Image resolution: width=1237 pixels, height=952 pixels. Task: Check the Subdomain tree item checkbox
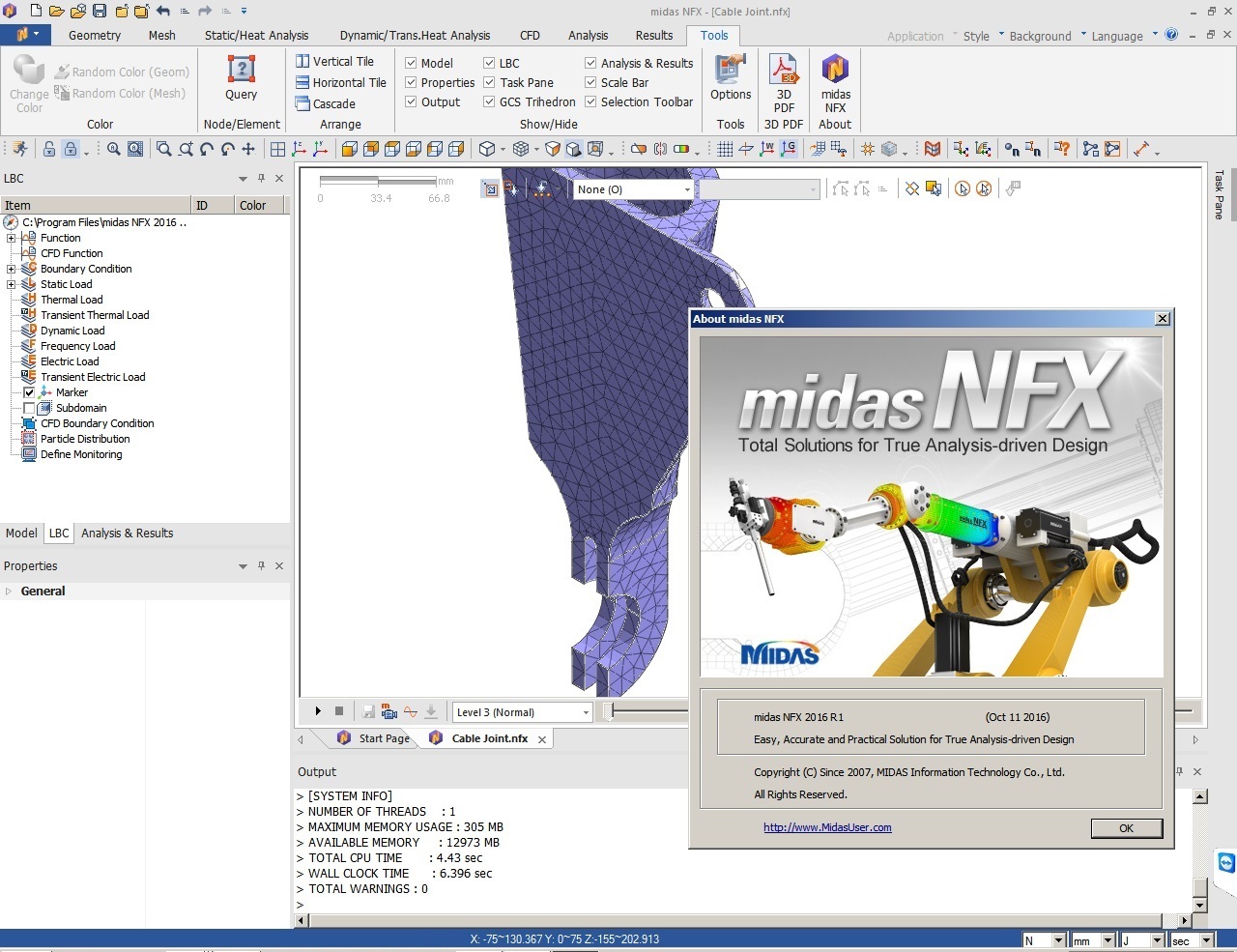pyautogui.click(x=29, y=408)
